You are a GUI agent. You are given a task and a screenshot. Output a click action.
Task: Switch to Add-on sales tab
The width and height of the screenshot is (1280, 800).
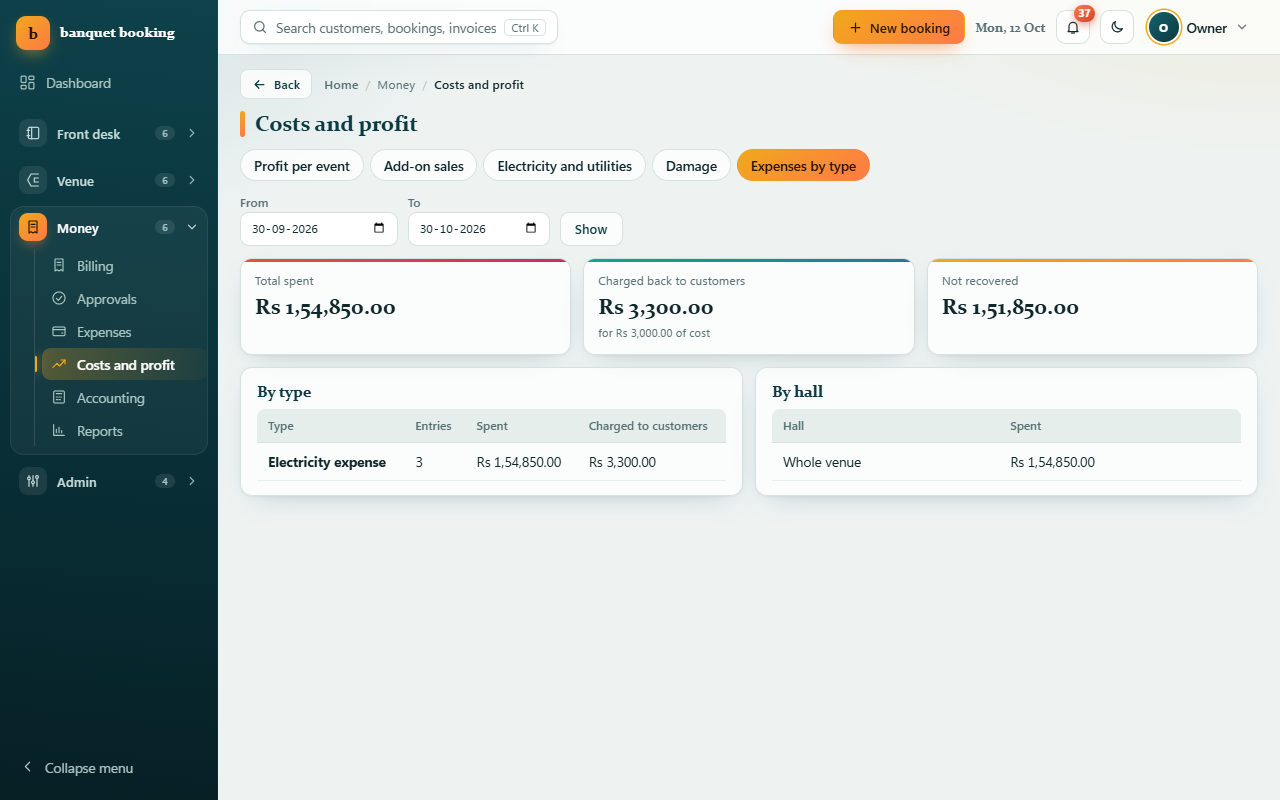pyautogui.click(x=424, y=166)
